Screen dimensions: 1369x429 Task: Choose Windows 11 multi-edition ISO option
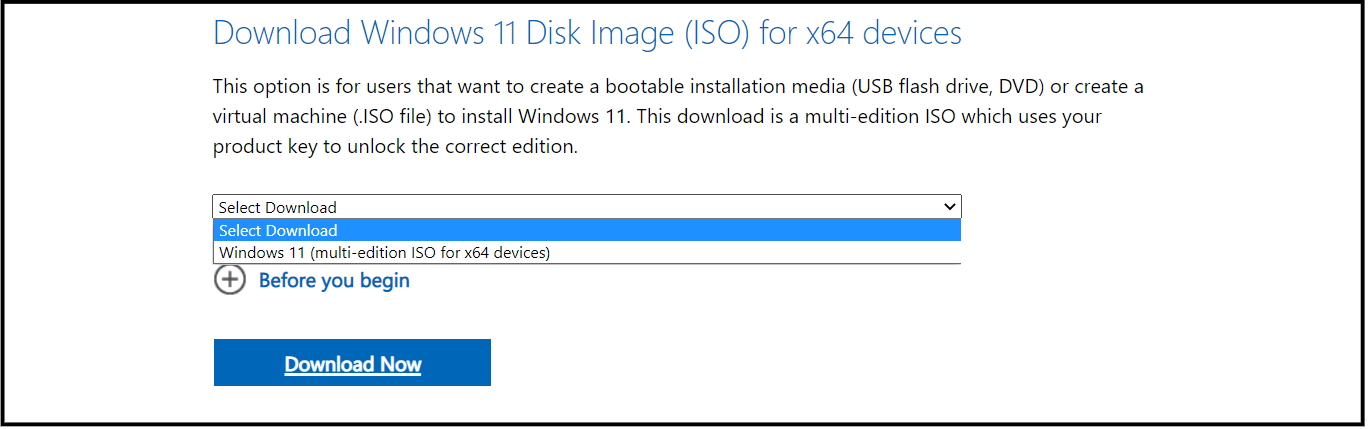click(385, 253)
